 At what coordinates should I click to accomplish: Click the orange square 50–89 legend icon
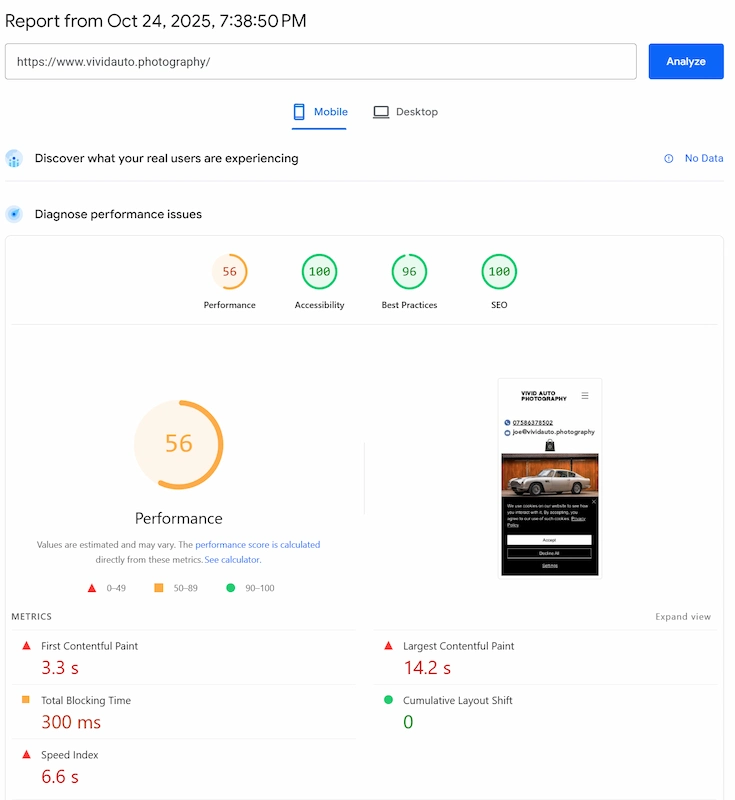(x=159, y=588)
